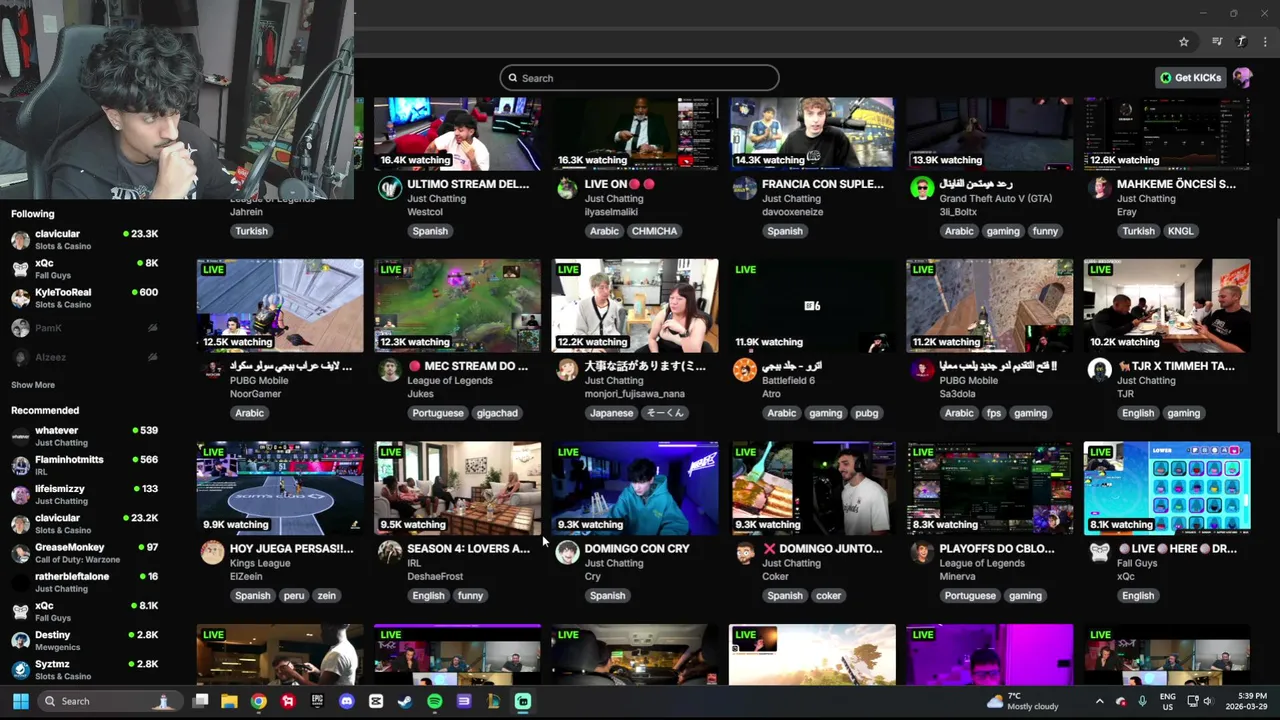
Task: Open FRANCIA CON SUPLE stream thumbnail
Action: (812, 134)
